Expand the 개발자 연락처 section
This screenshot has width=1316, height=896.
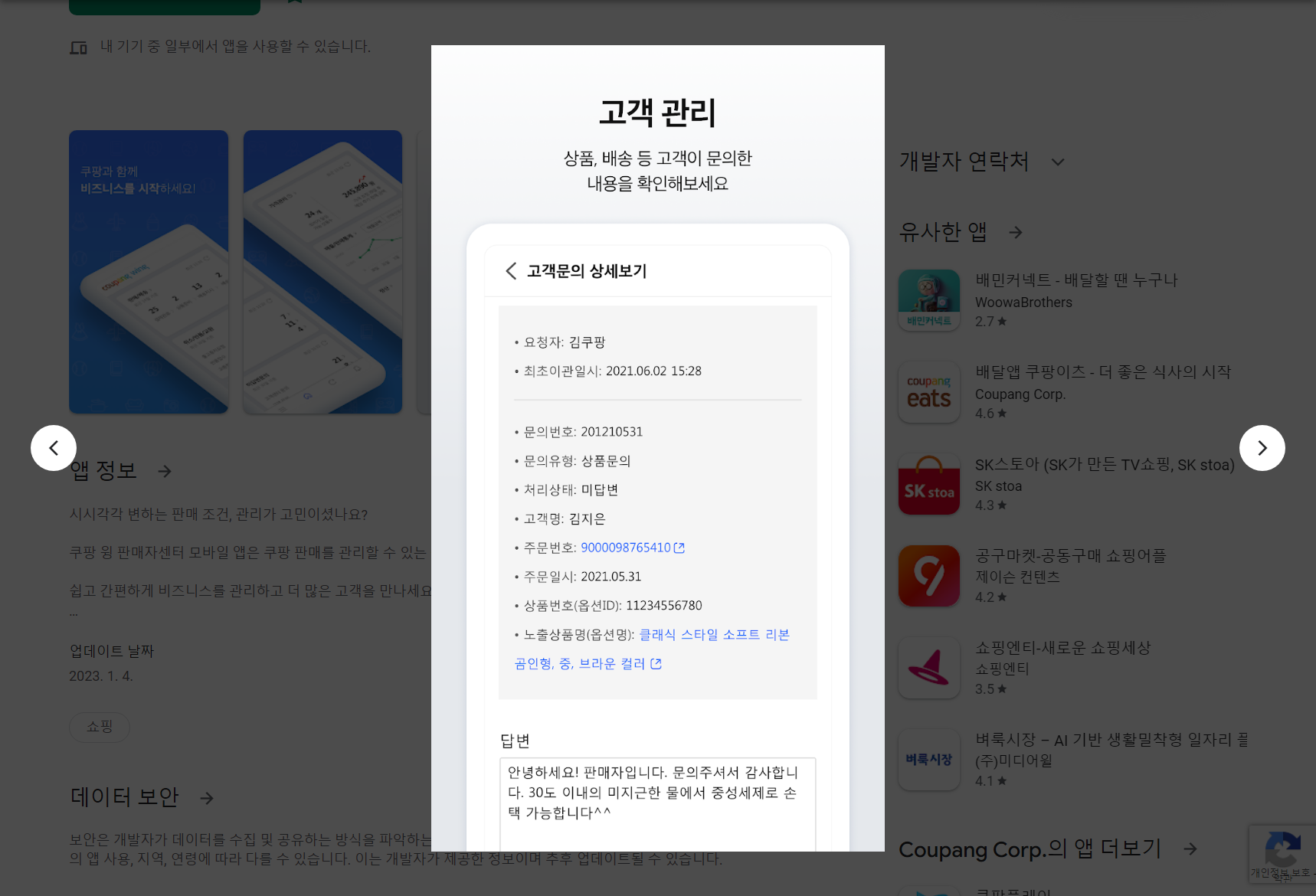1059,162
